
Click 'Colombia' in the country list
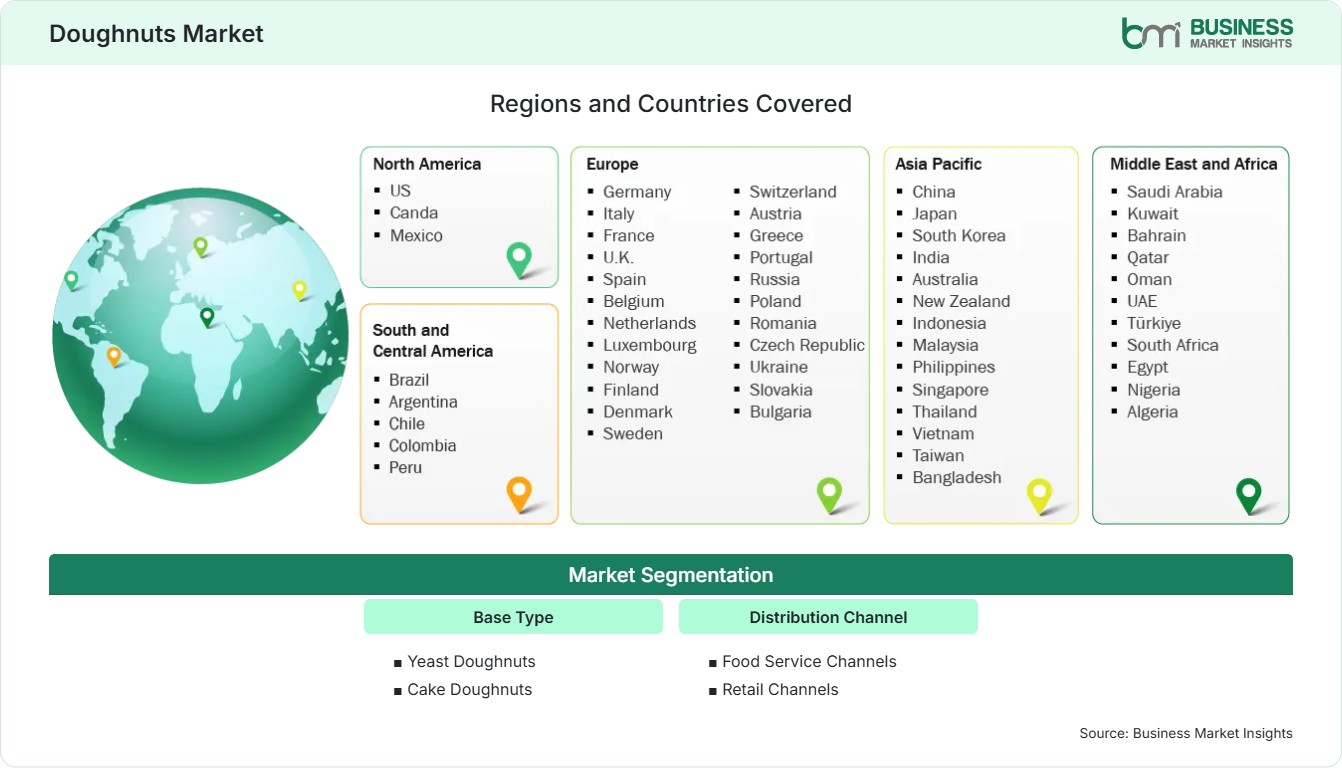pyautogui.click(x=422, y=445)
